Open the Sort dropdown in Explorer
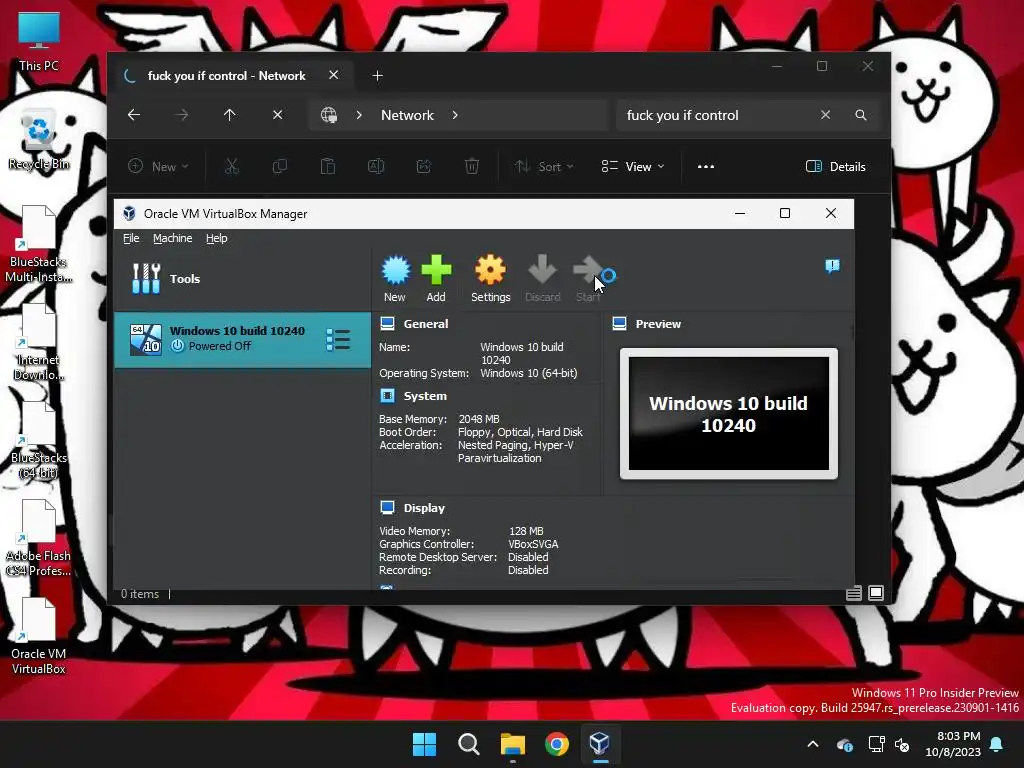 (544, 167)
